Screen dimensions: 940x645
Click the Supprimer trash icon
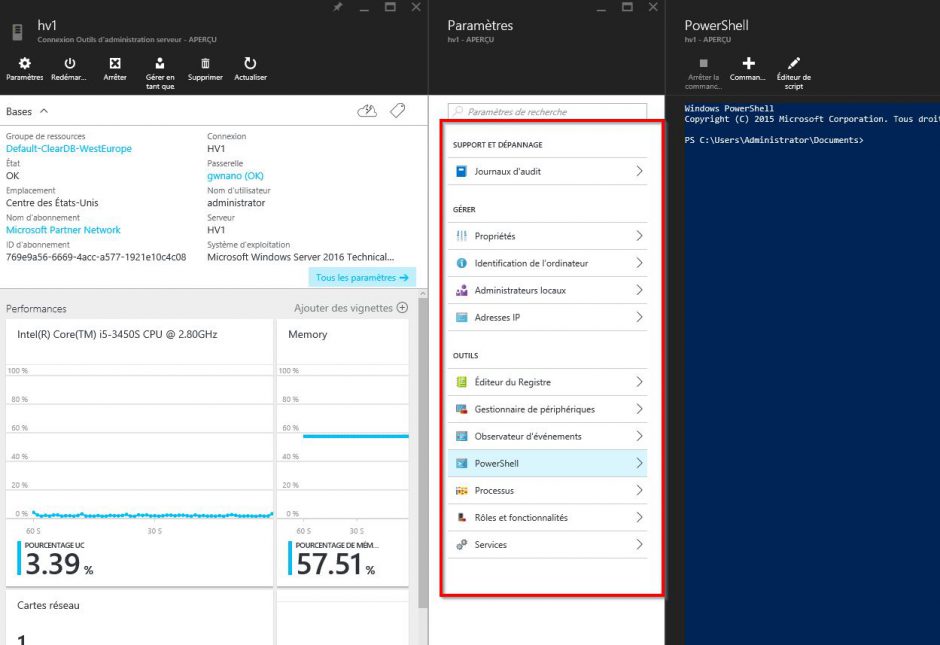(205, 64)
